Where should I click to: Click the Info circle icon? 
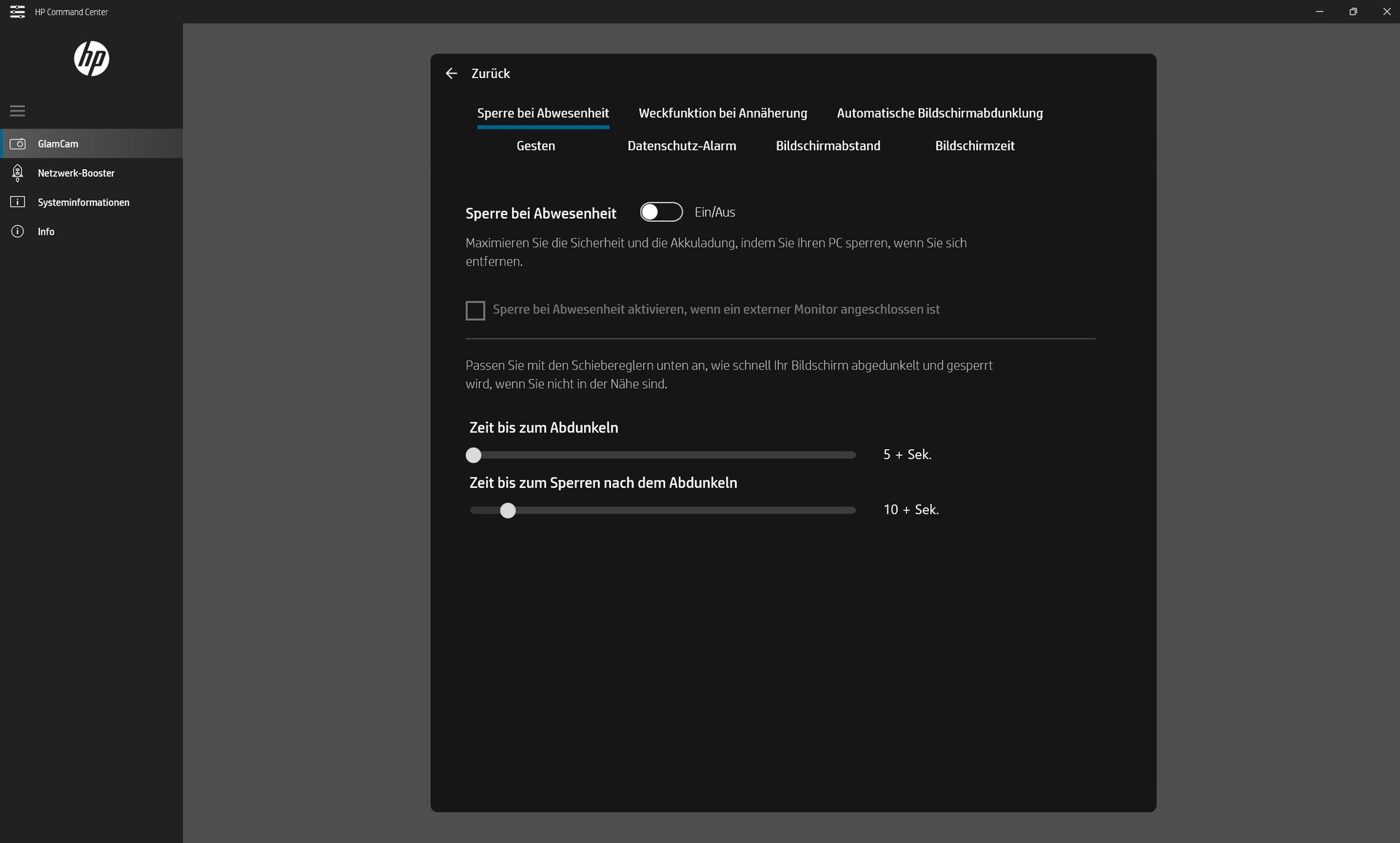(17, 231)
